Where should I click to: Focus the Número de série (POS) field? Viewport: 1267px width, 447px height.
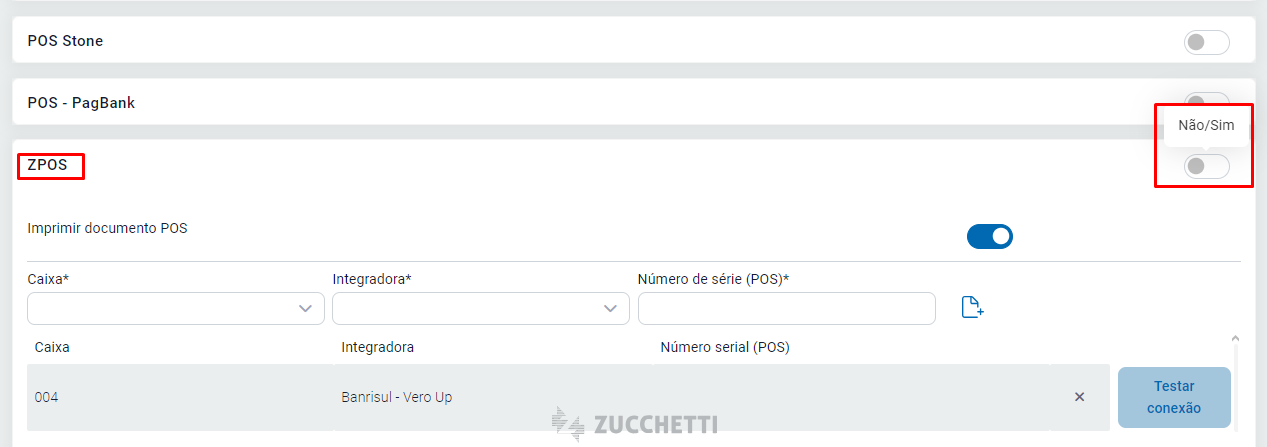click(x=786, y=309)
